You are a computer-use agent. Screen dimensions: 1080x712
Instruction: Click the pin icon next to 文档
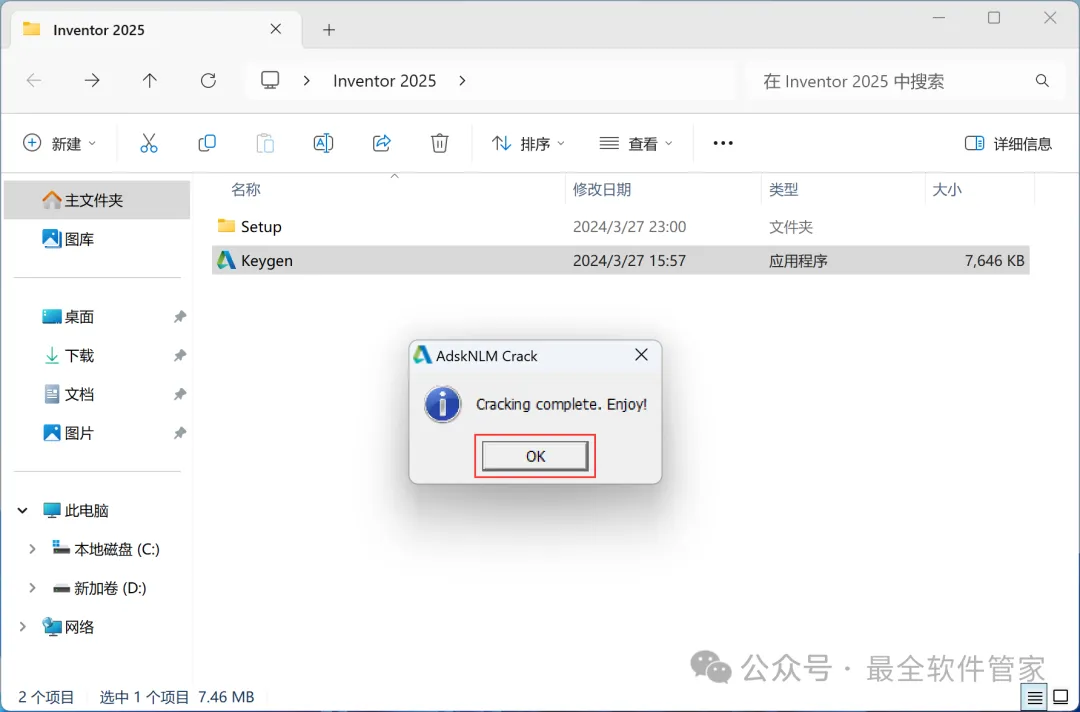180,395
